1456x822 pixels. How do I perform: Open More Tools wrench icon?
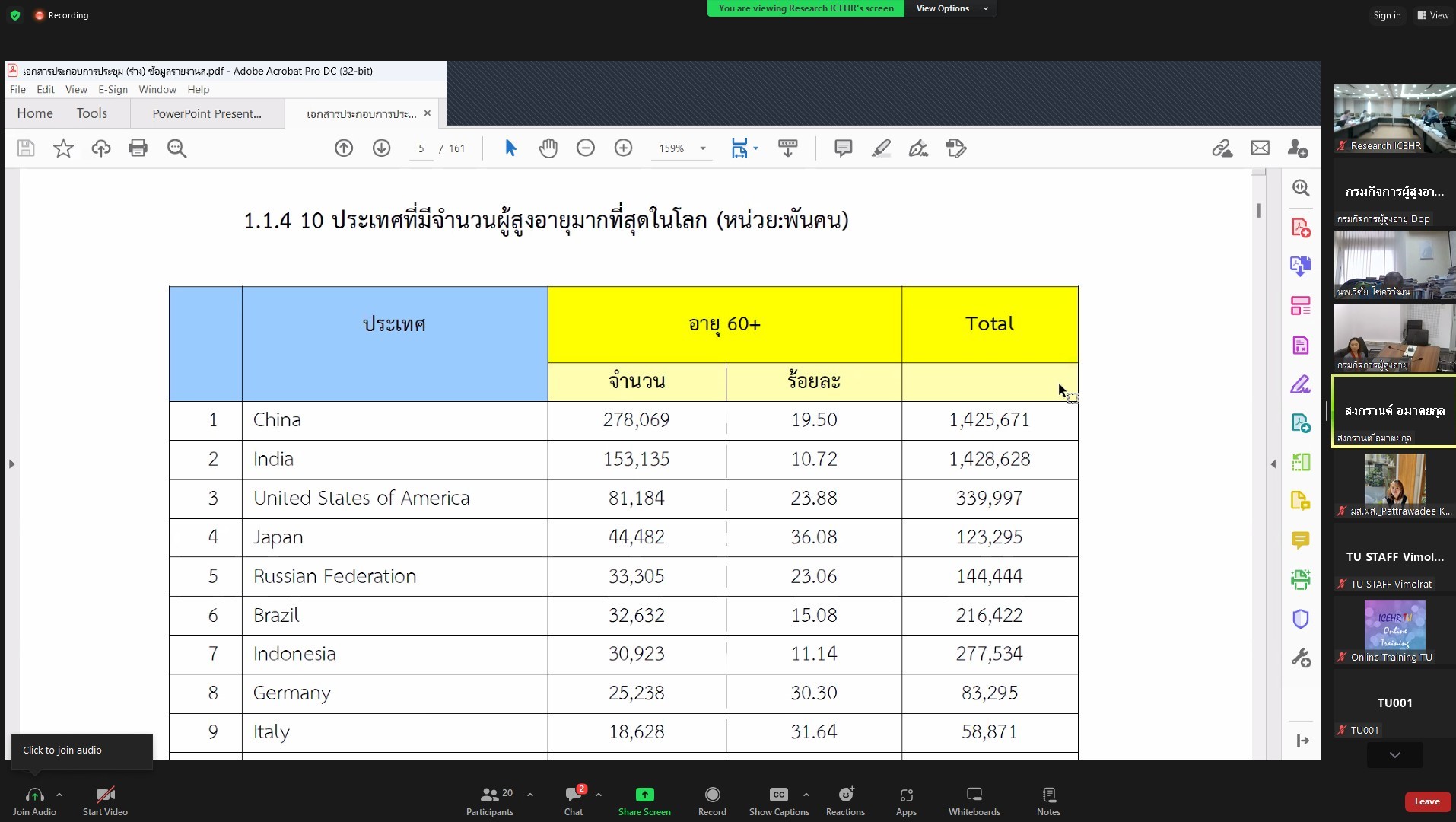1301,658
